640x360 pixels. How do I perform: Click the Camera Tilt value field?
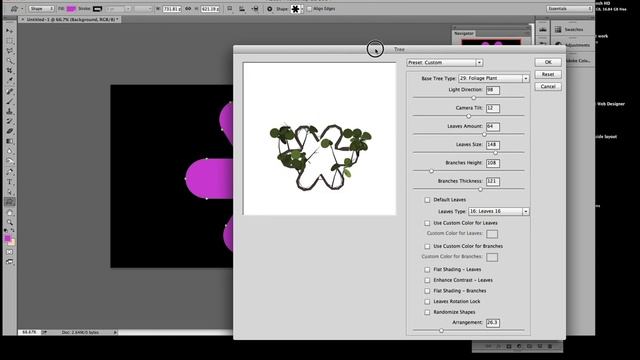click(x=493, y=108)
